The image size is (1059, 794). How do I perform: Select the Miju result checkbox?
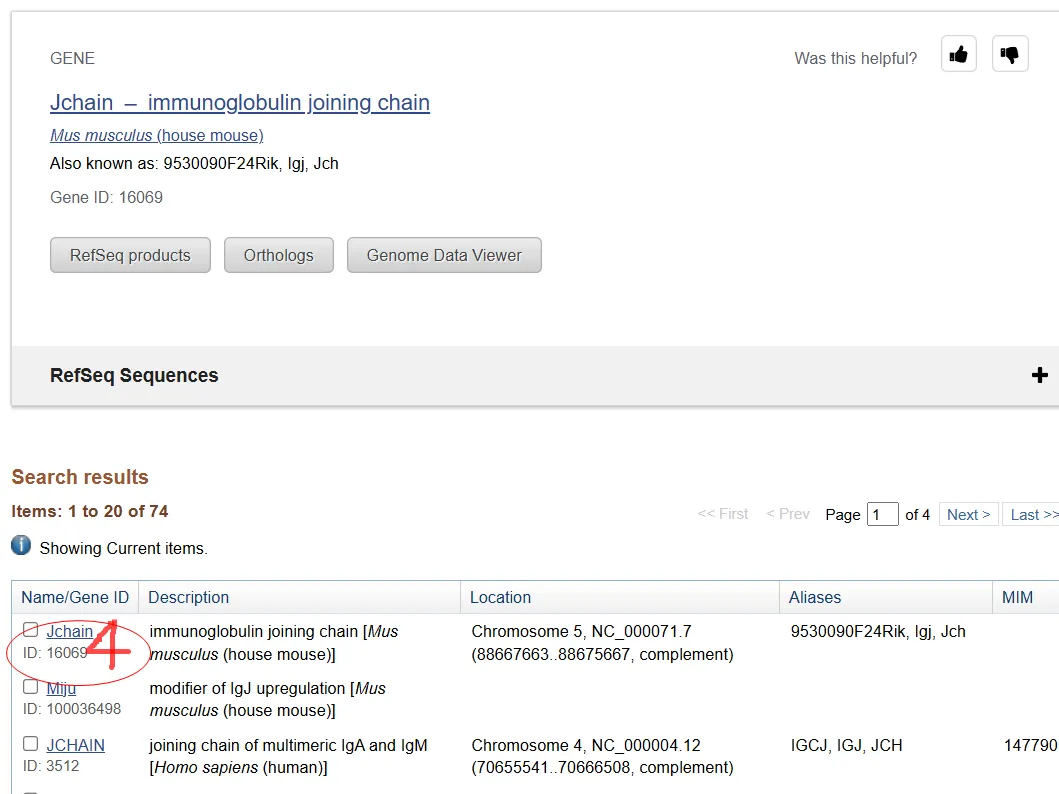31,687
